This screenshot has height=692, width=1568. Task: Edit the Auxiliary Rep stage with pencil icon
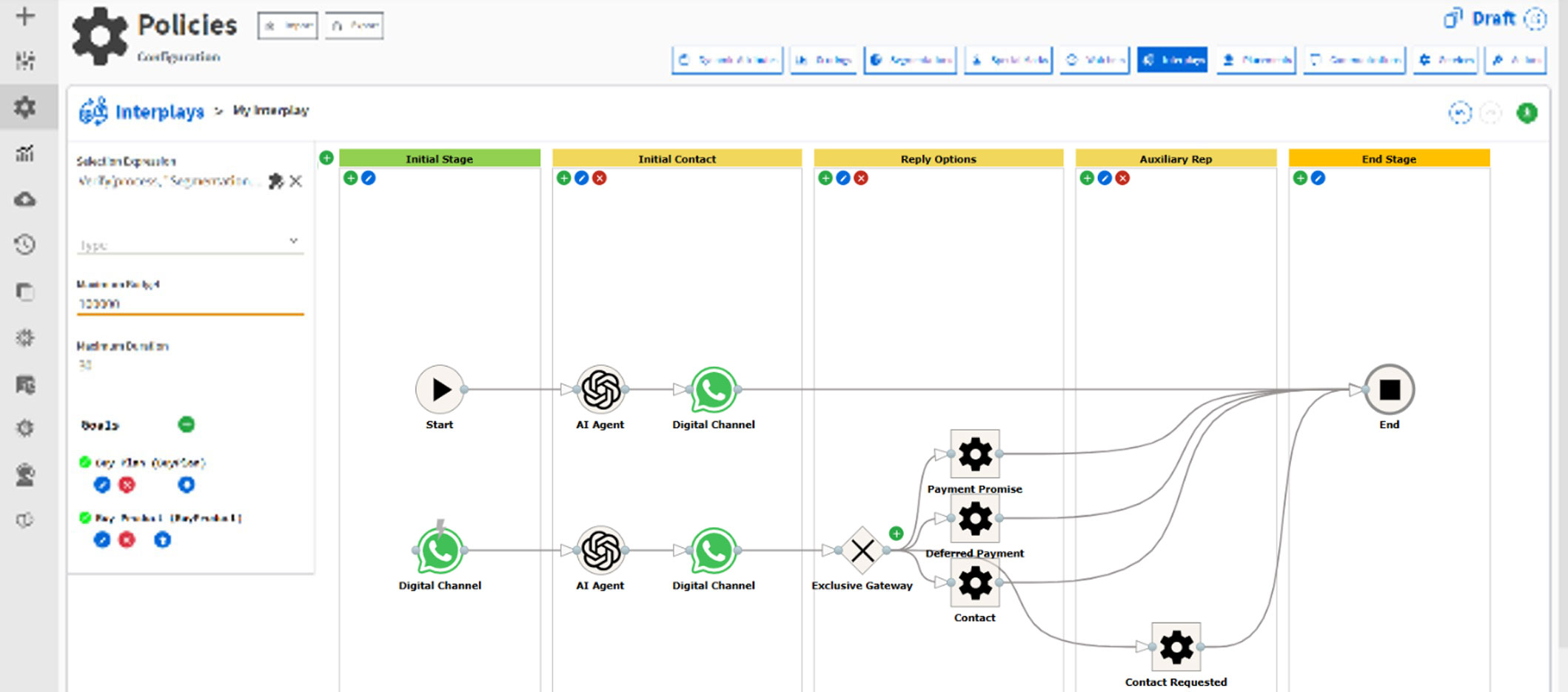(x=1105, y=178)
